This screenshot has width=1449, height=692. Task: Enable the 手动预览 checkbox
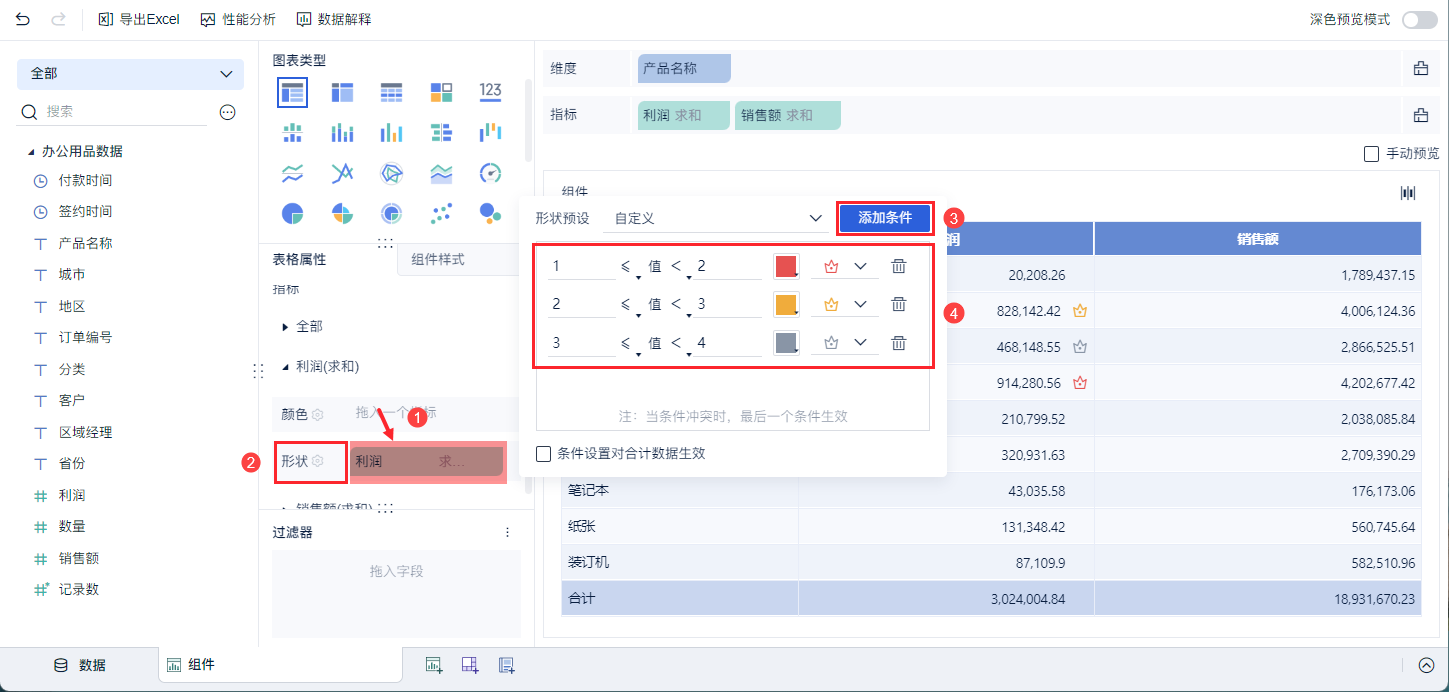click(1371, 154)
